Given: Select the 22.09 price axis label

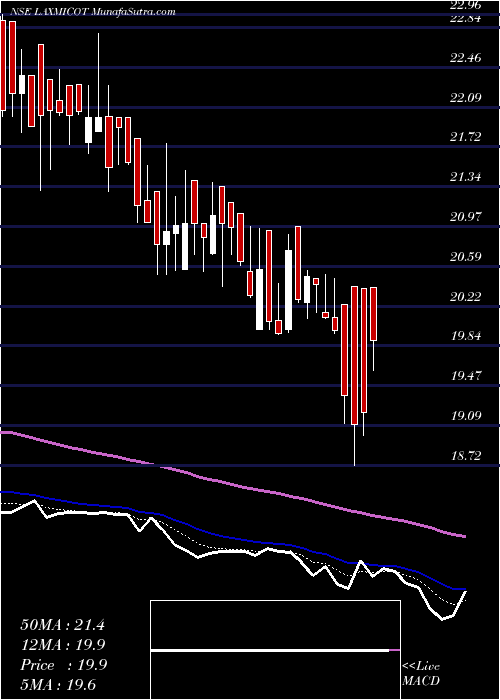Looking at the screenshot, I should [x=466, y=97].
